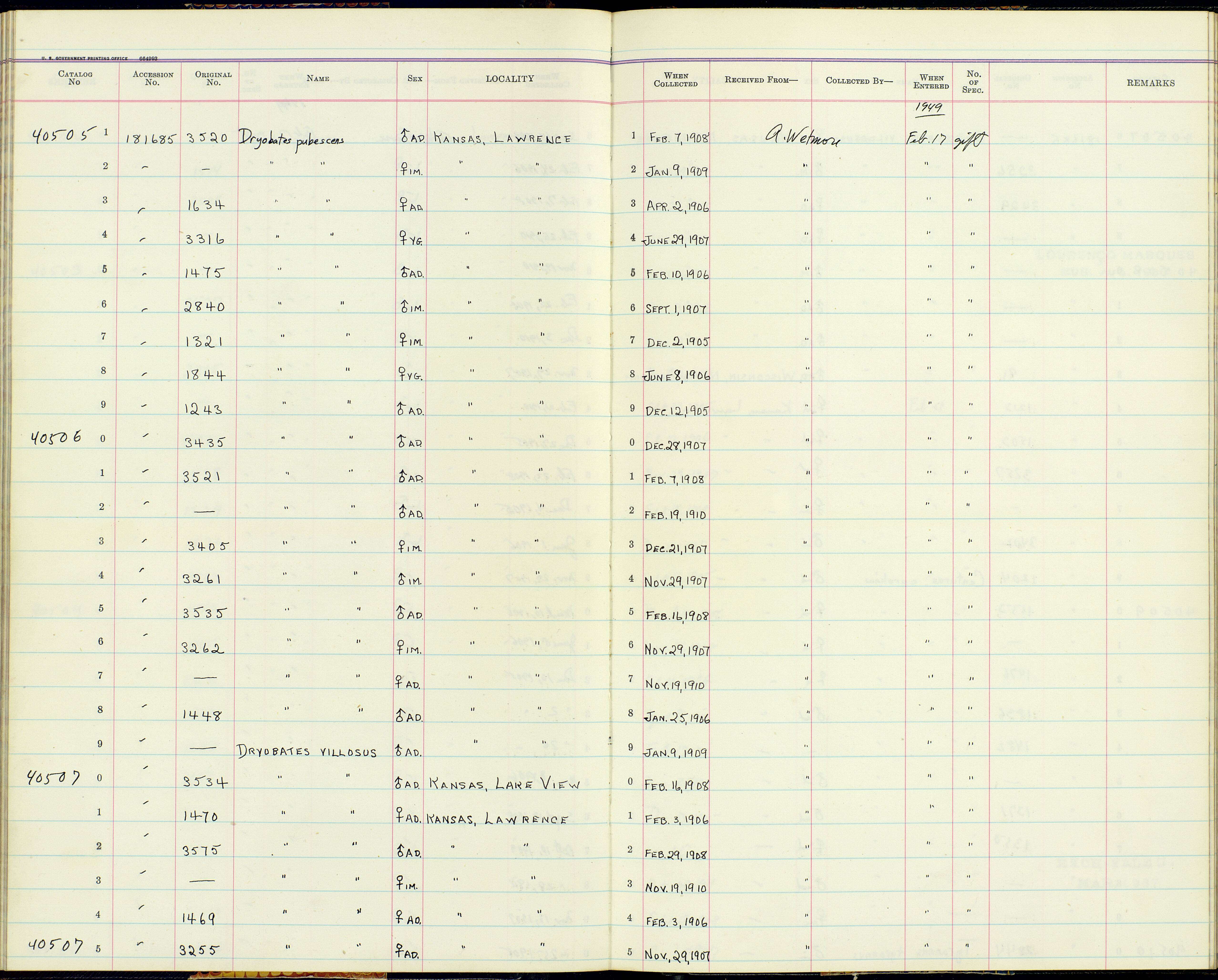Click the handwritten word gift

(x=971, y=139)
